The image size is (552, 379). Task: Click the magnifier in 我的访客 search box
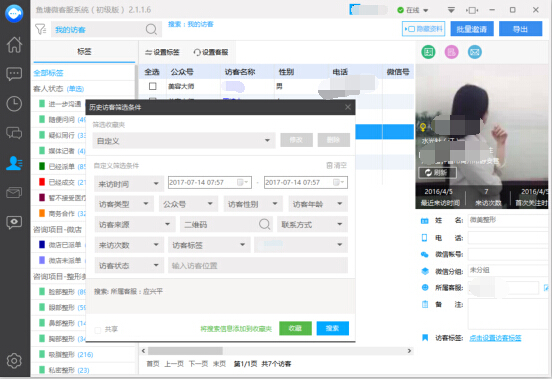click(x=151, y=29)
